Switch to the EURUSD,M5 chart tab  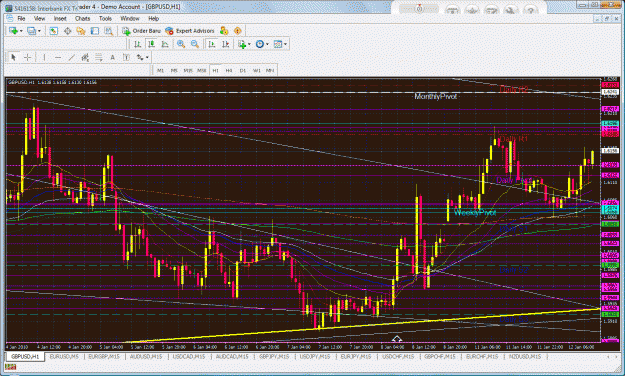64,356
